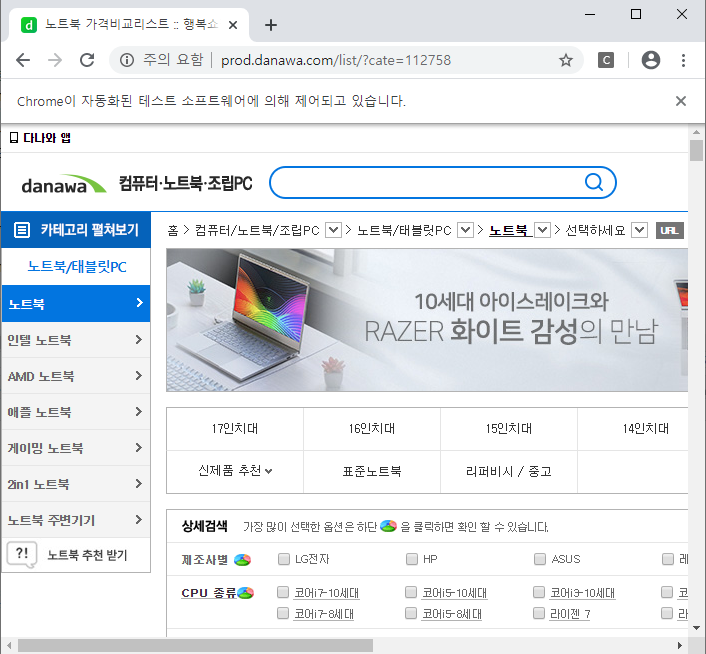Viewport: 706px width, 654px height.
Task: Open a new browser tab
Action: (x=271, y=25)
